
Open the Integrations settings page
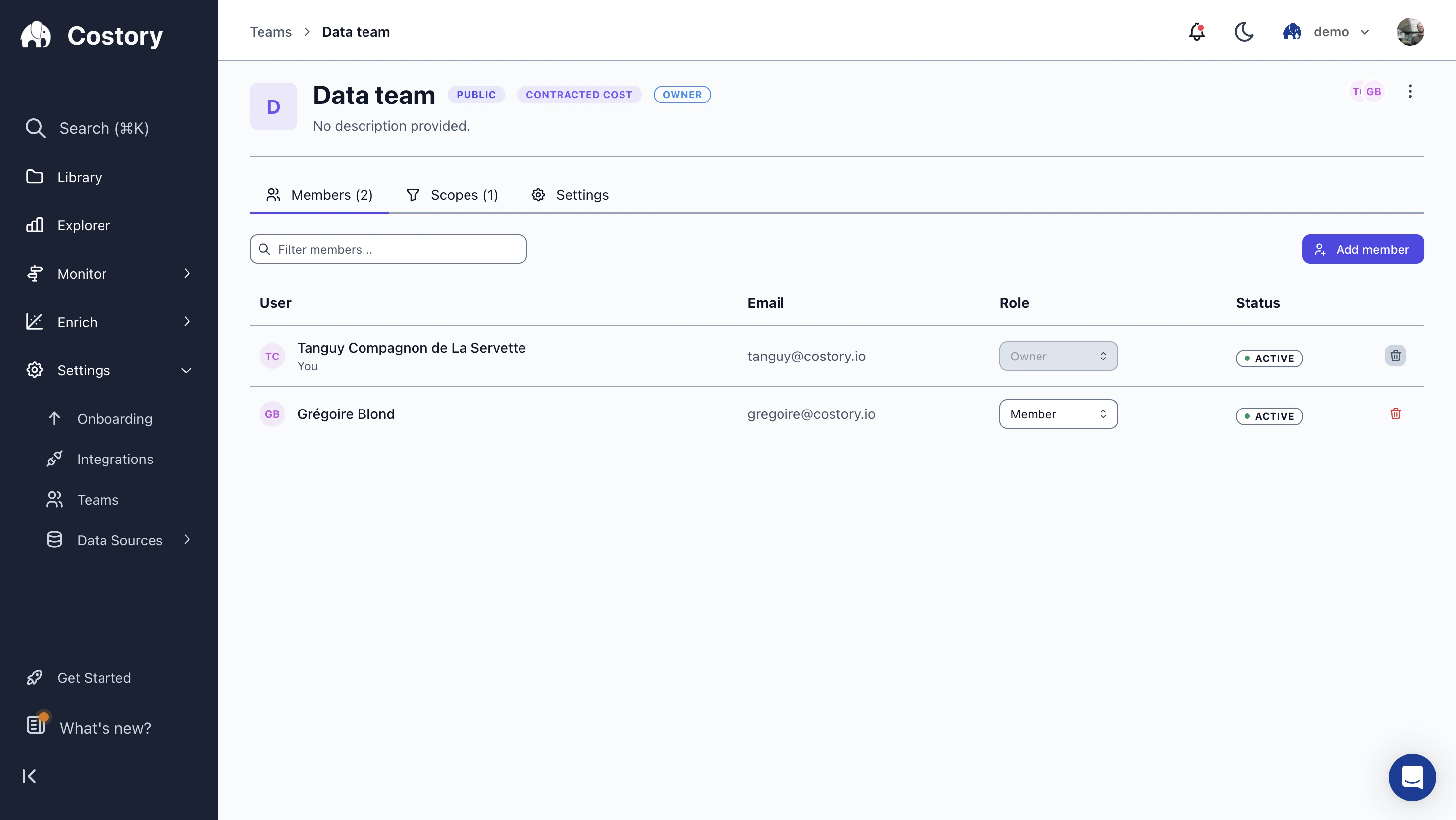(115, 459)
